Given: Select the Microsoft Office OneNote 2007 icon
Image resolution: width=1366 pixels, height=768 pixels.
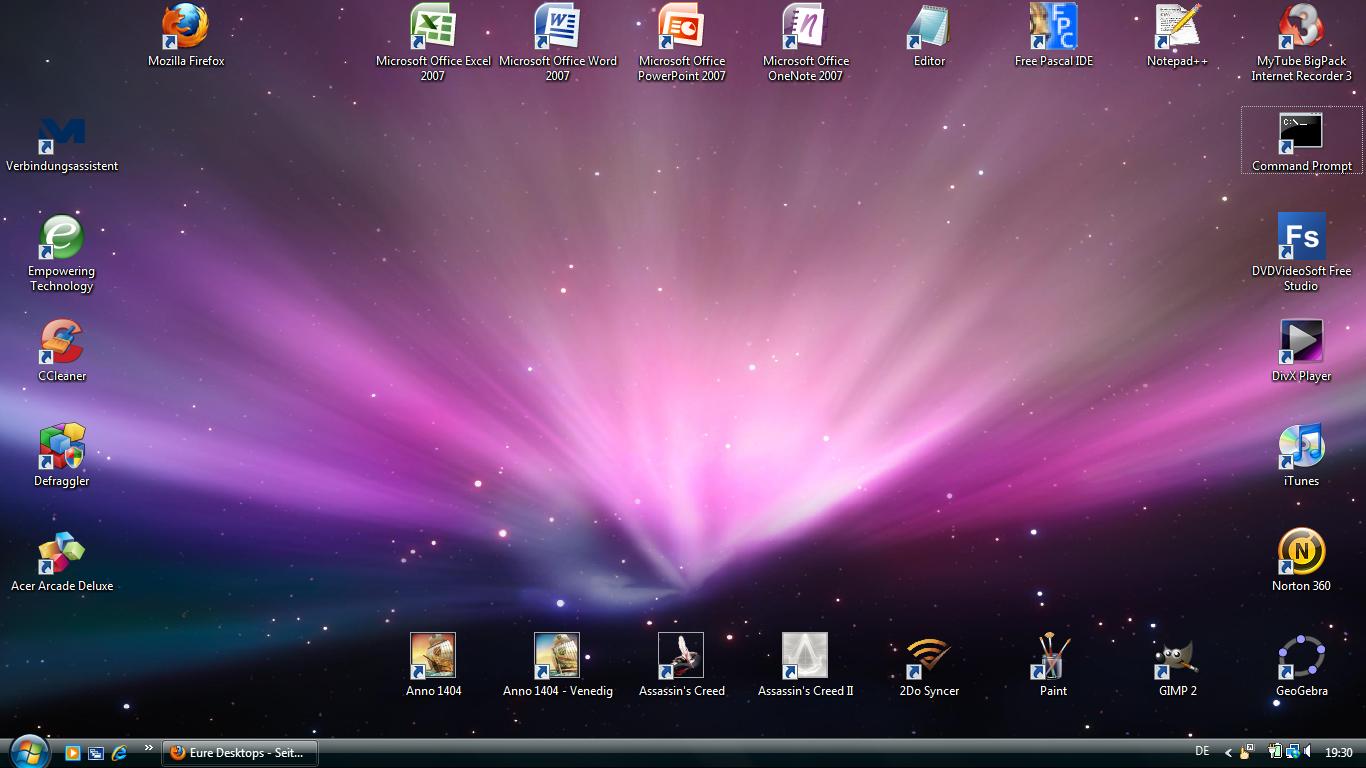Looking at the screenshot, I should tap(806, 42).
